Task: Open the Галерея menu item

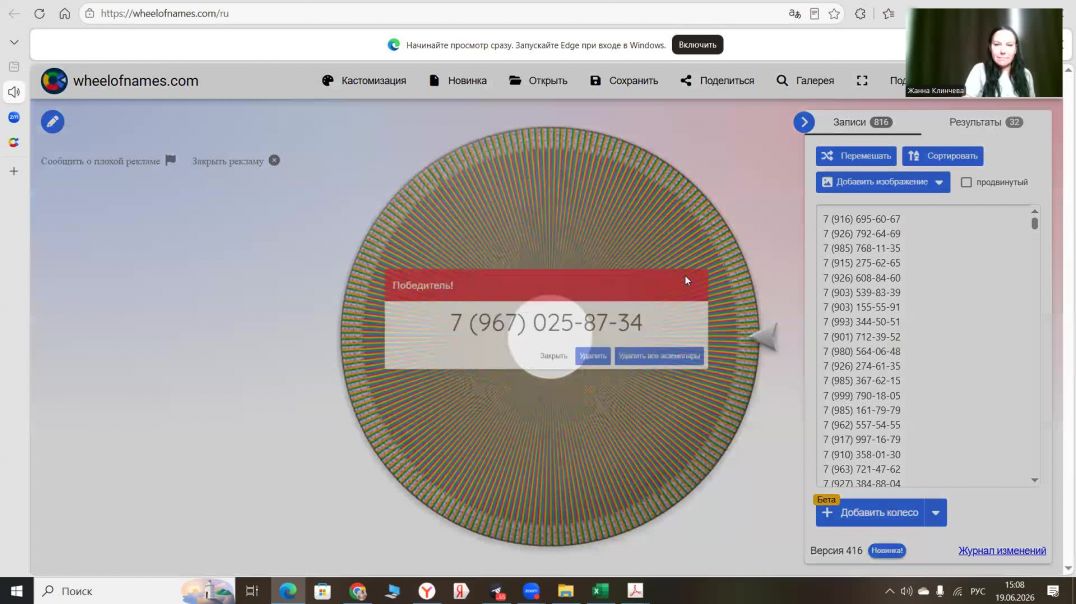Action: pyautogui.click(x=805, y=81)
